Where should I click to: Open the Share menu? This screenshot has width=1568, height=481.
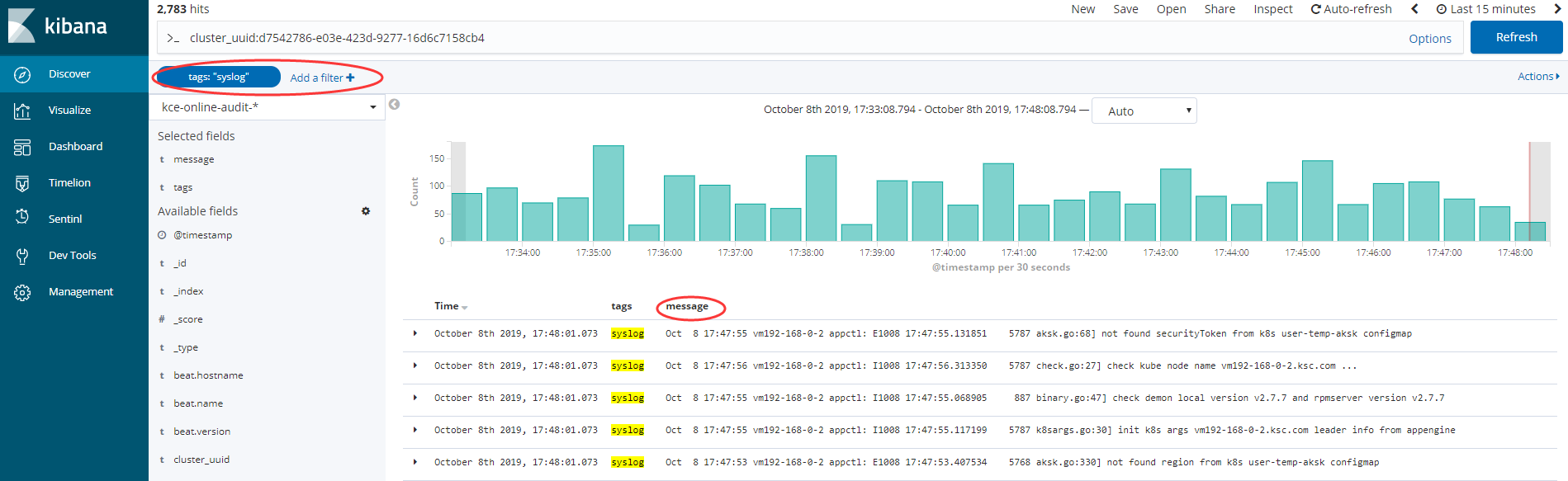[x=1219, y=9]
